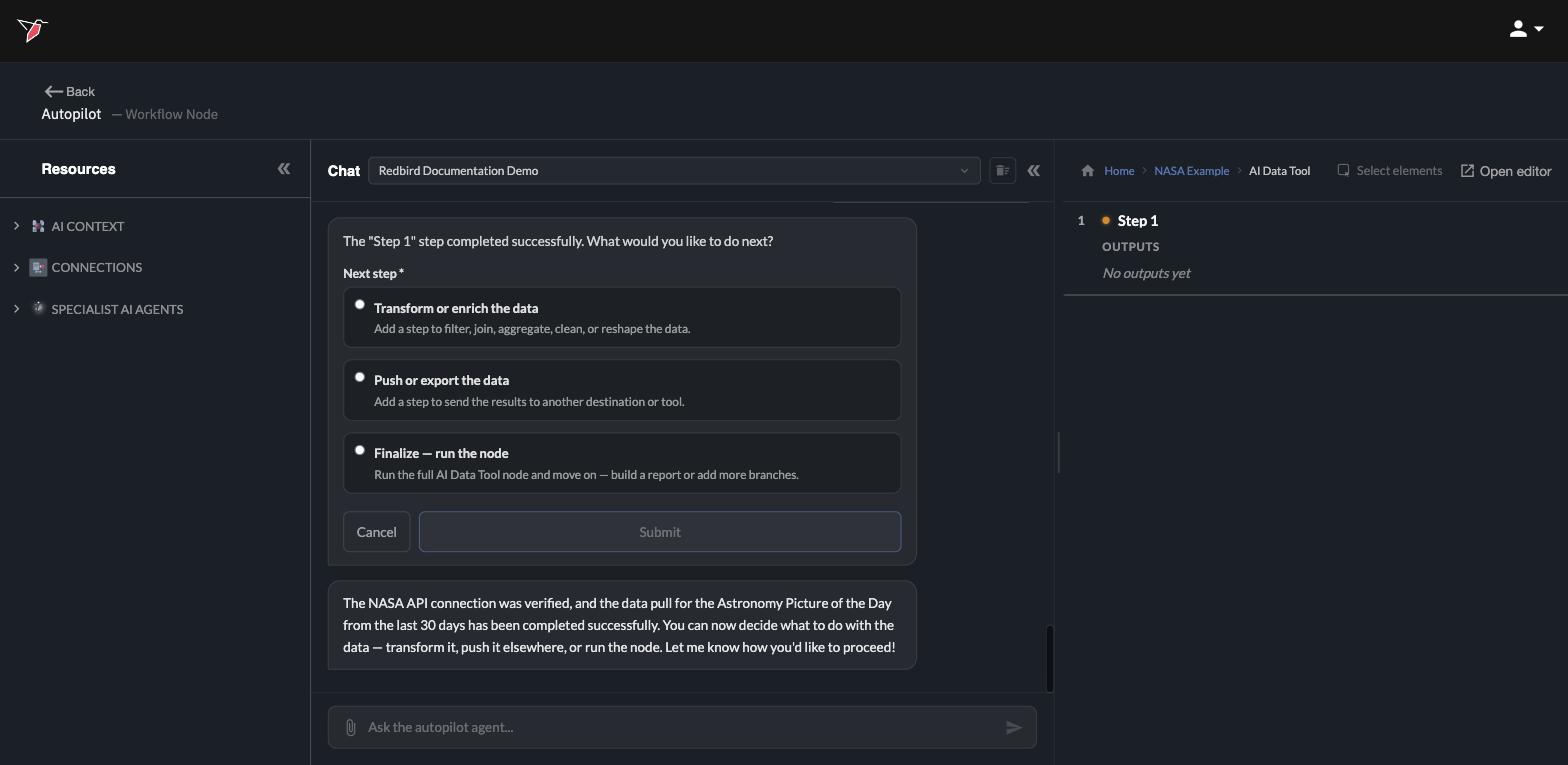Screen dimensions: 1568x765
Task: Click the panel divider resize handle
Action: [x=1059, y=452]
